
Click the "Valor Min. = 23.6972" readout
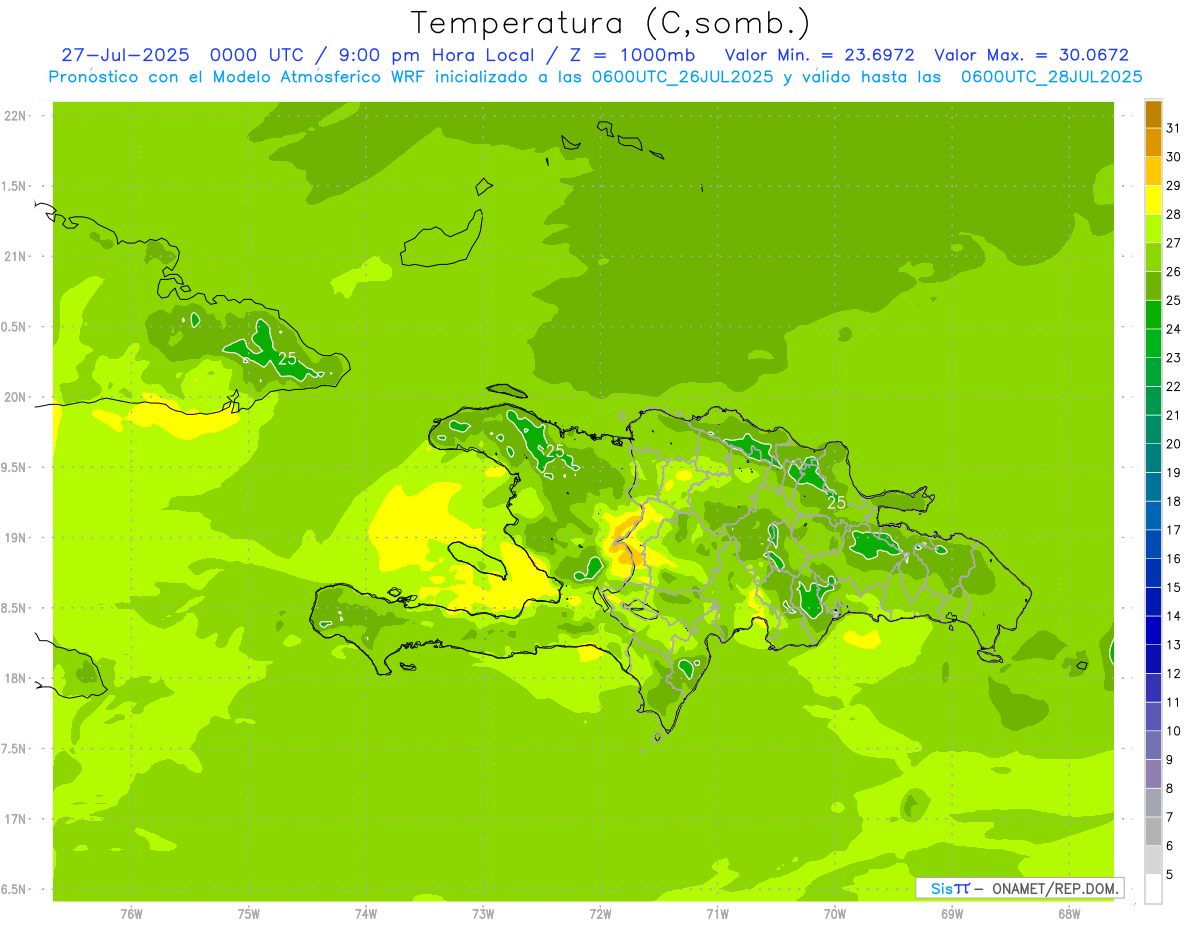[x=819, y=55]
